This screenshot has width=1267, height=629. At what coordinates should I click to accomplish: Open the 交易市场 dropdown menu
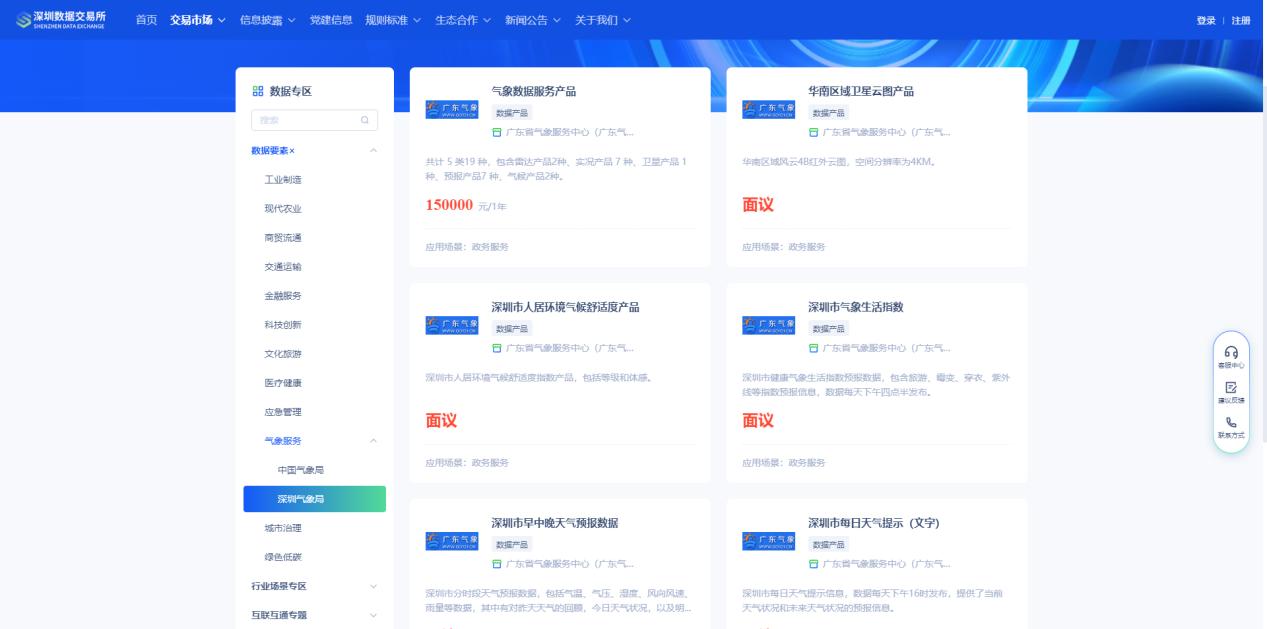click(198, 20)
